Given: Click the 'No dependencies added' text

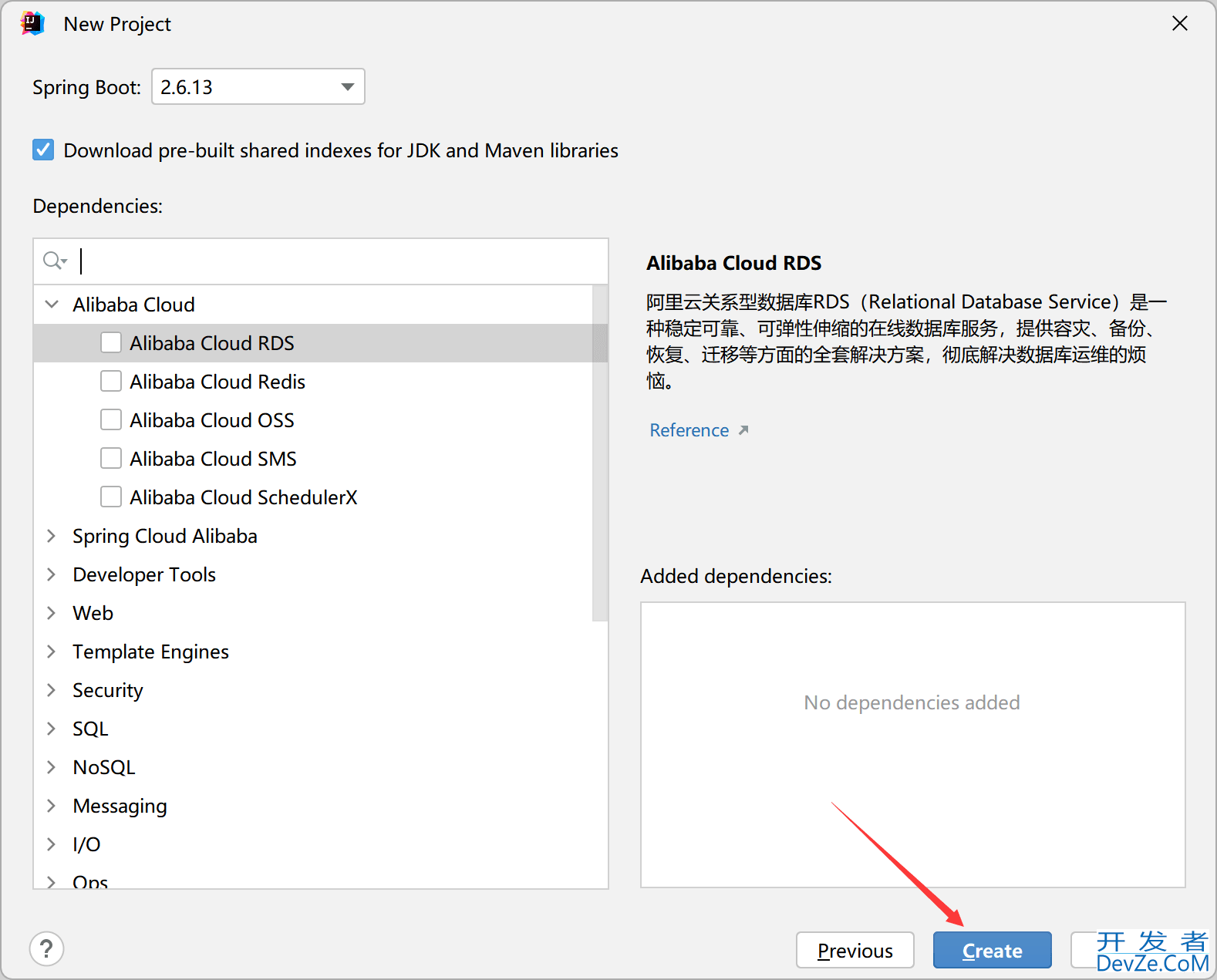Looking at the screenshot, I should point(912,702).
